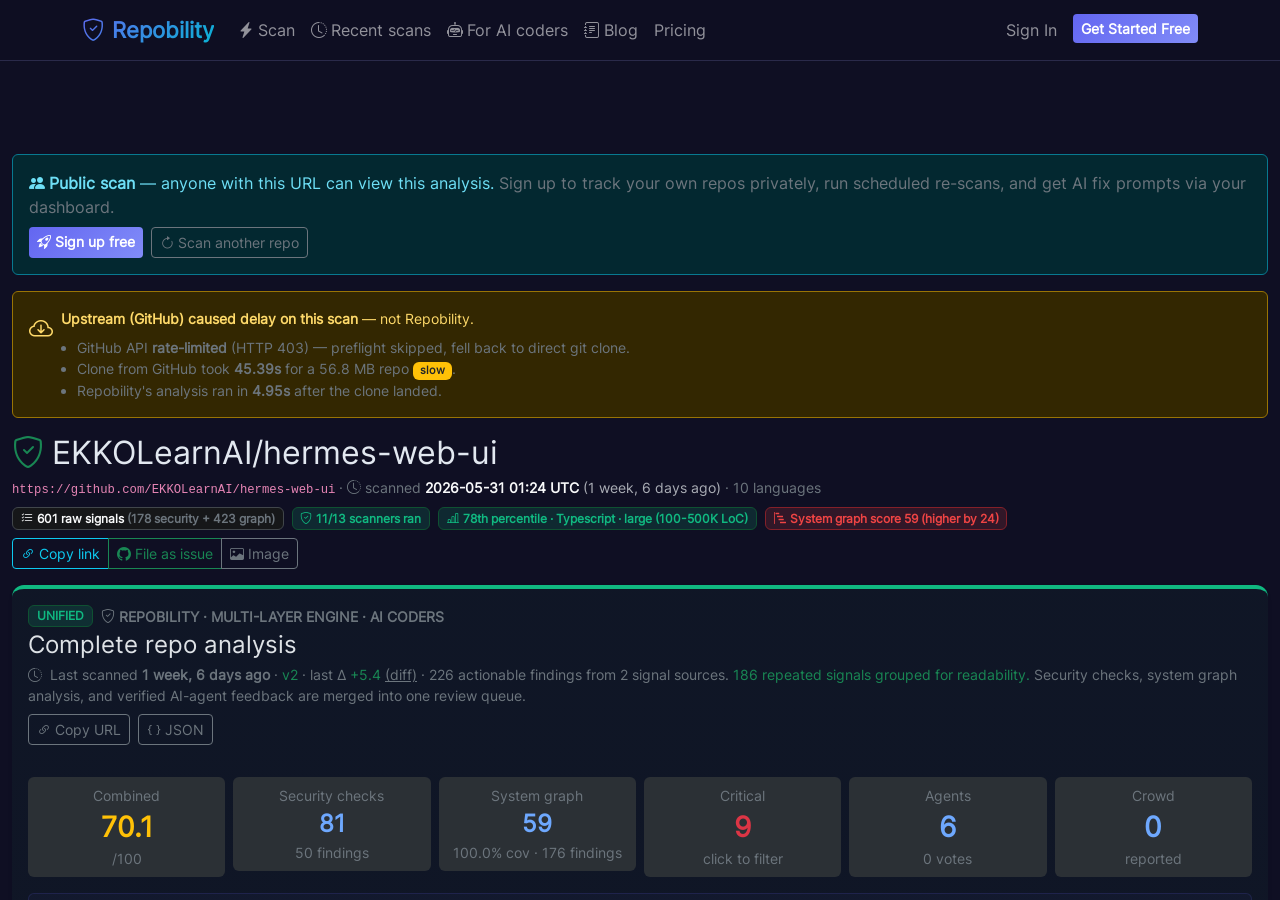Click the cloud download delay icon

41,328
